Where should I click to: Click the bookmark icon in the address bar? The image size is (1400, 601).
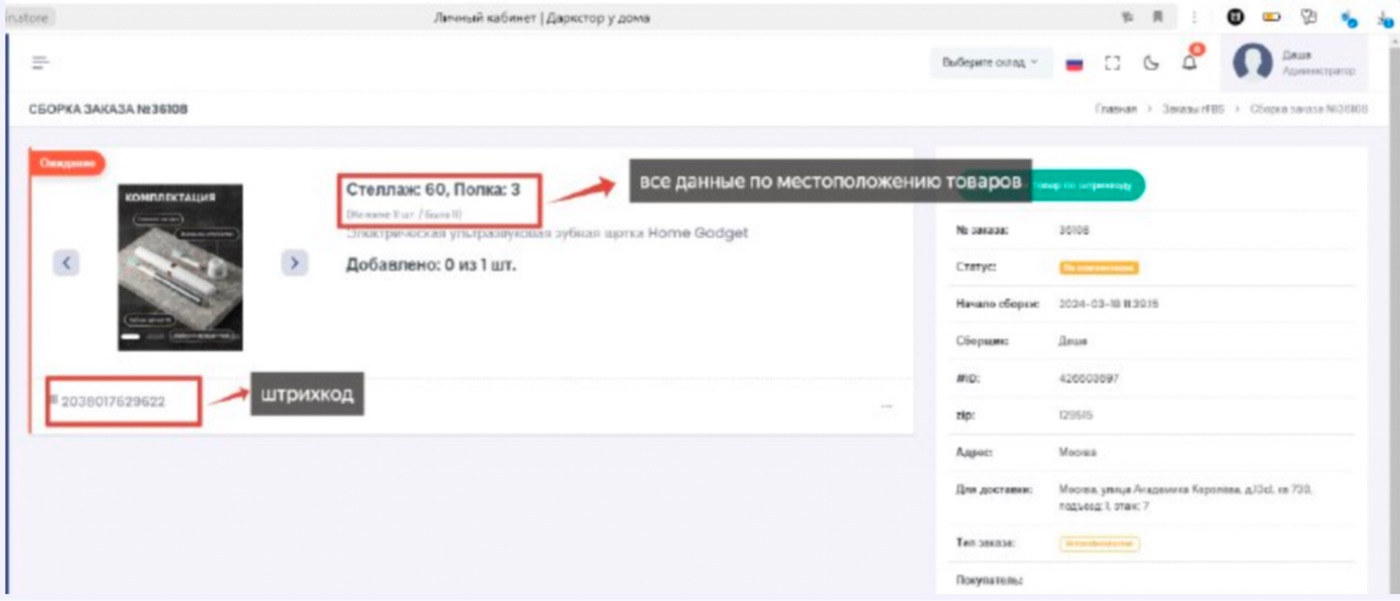tap(1158, 17)
